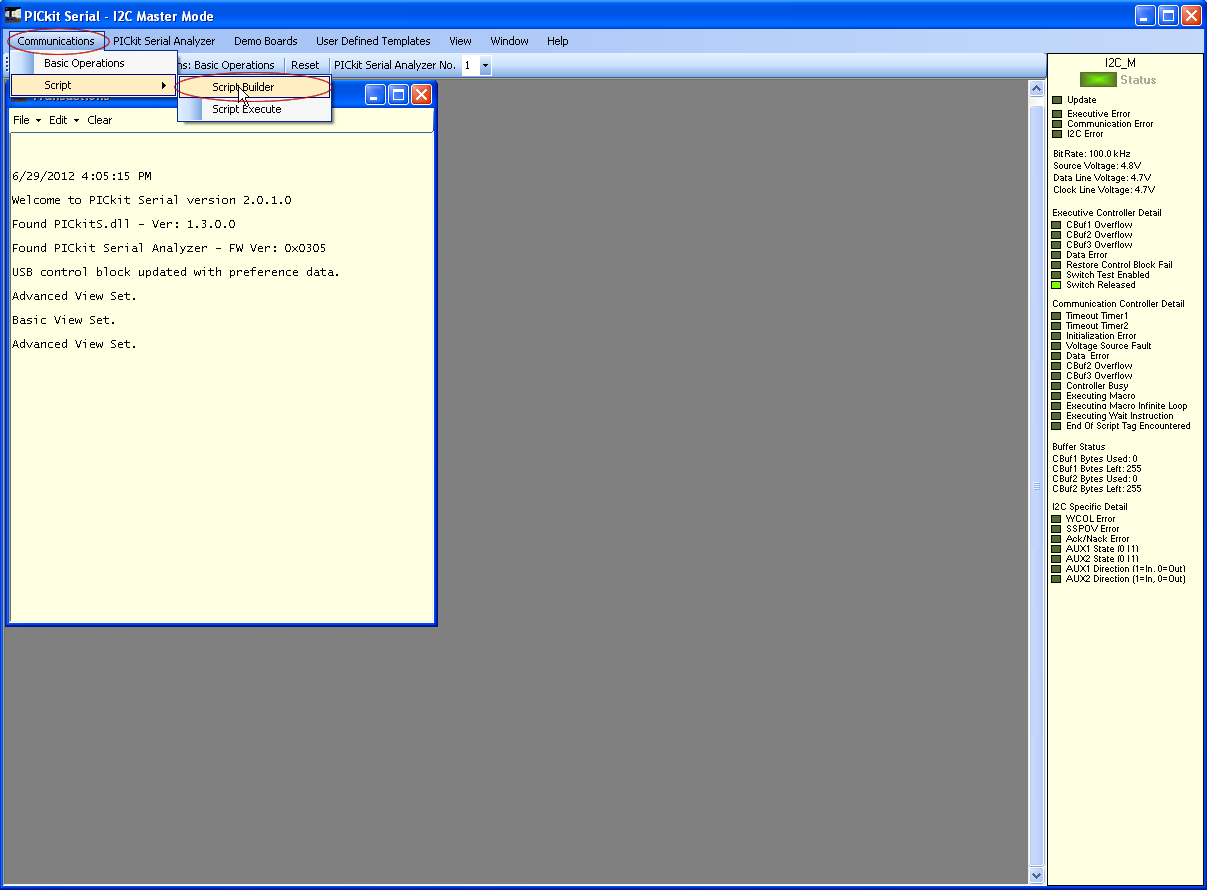Click the Update status LED indicator
The height and width of the screenshot is (890, 1207).
pos(1056,99)
